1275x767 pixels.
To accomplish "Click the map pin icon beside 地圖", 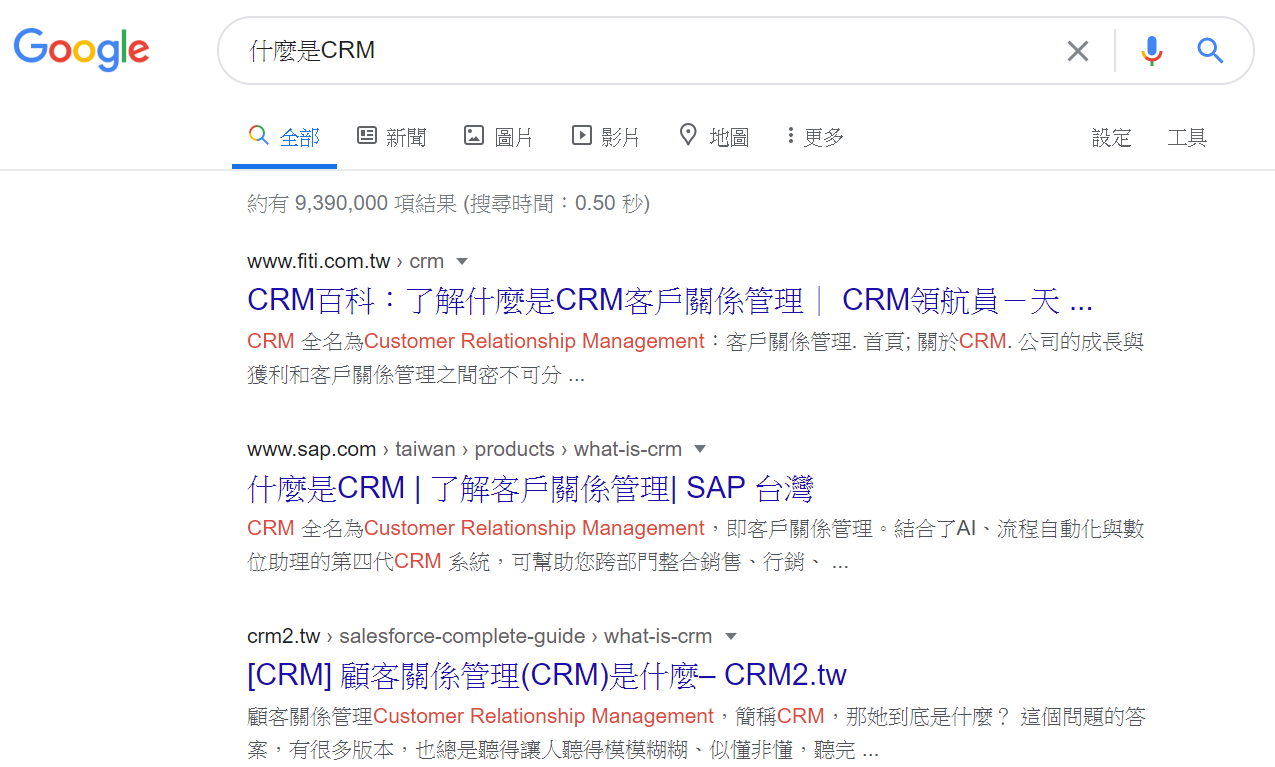I will pyautogui.click(x=688, y=135).
